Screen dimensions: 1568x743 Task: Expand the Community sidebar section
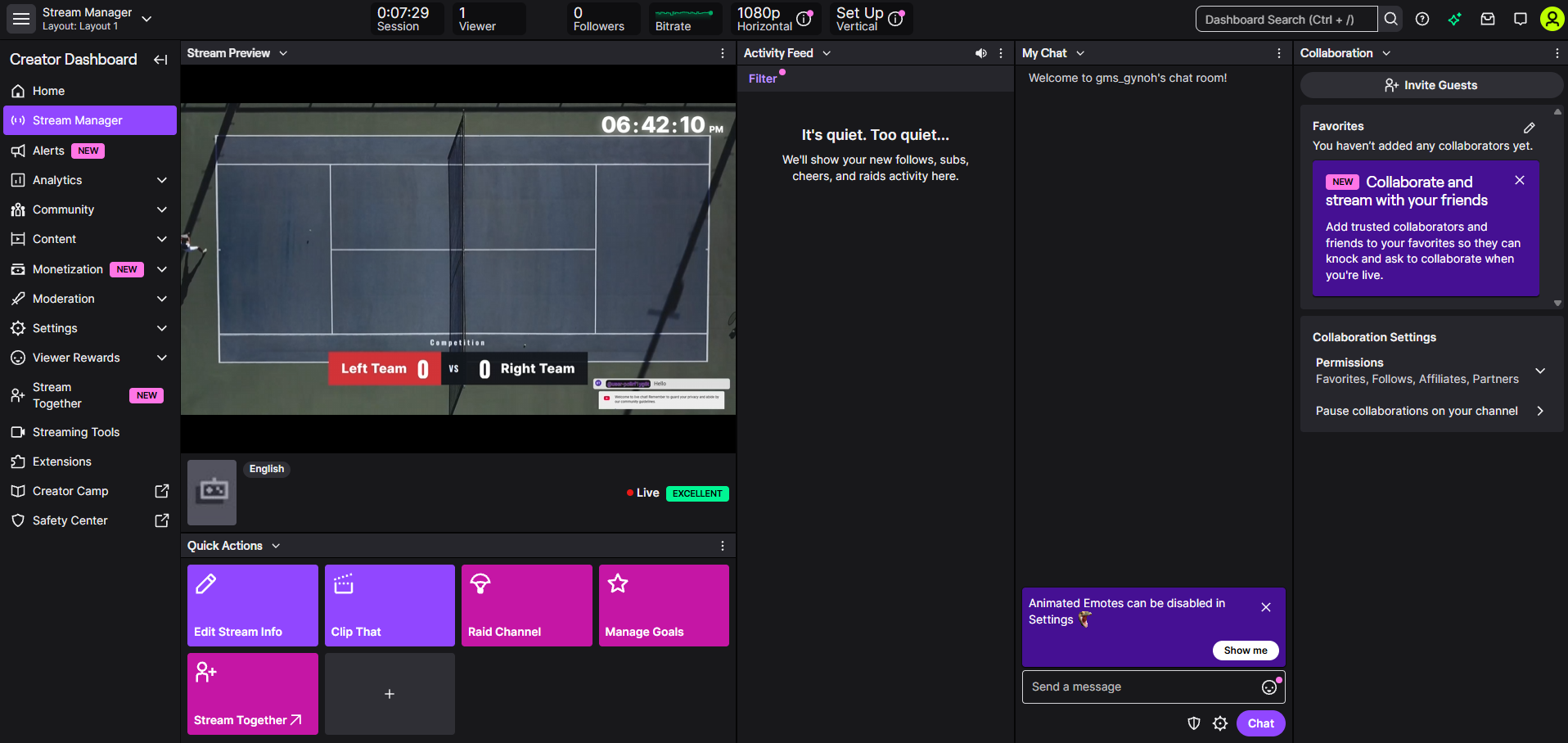162,209
